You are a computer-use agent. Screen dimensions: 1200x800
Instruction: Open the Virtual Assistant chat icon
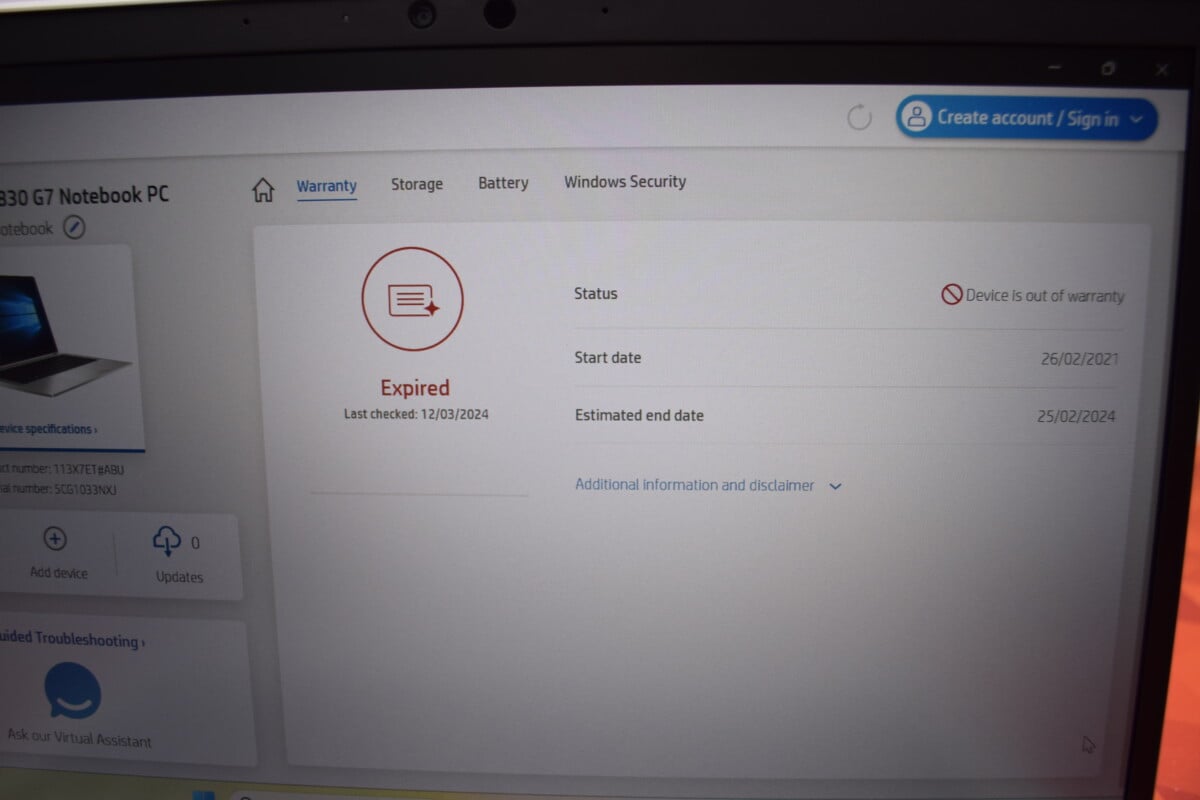click(x=72, y=692)
